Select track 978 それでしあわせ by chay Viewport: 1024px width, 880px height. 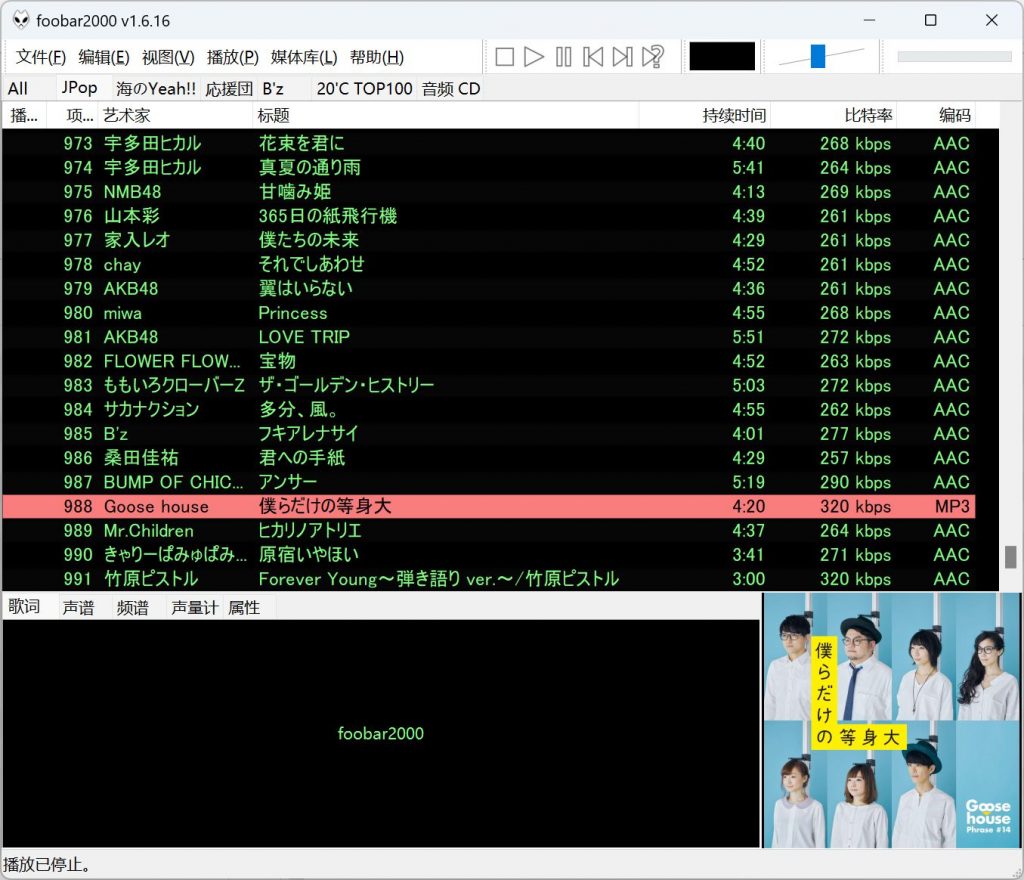click(488, 264)
